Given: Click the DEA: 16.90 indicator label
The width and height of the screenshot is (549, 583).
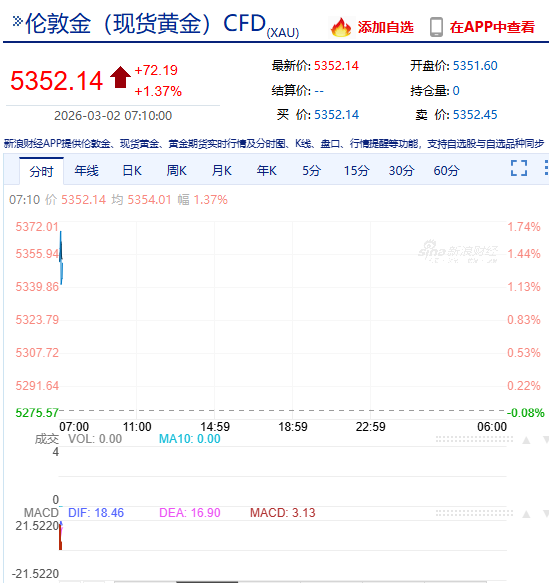Looking at the screenshot, I should pos(190,513).
